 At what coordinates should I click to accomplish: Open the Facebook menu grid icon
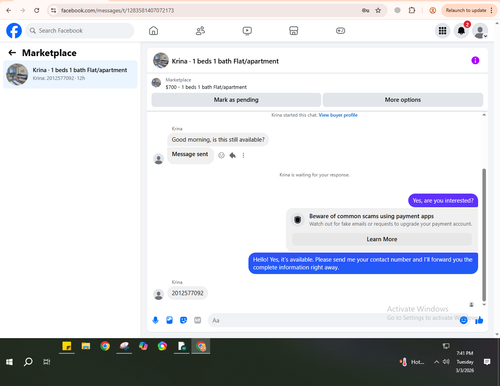click(442, 31)
